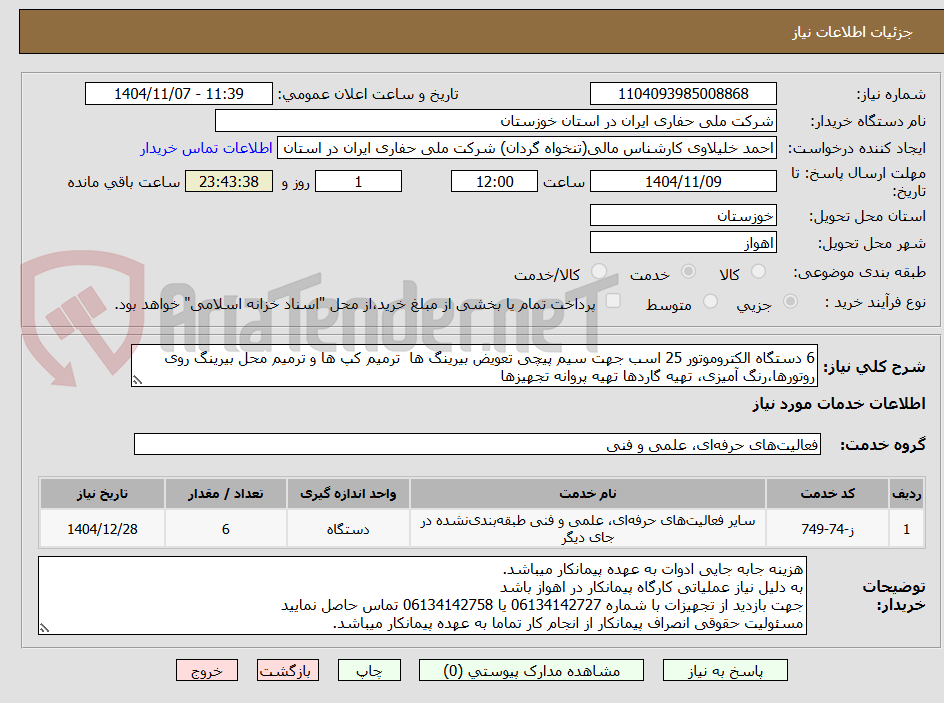Select the خدمت radio option
Viewport: 944px width, 703px height.
tap(689, 272)
